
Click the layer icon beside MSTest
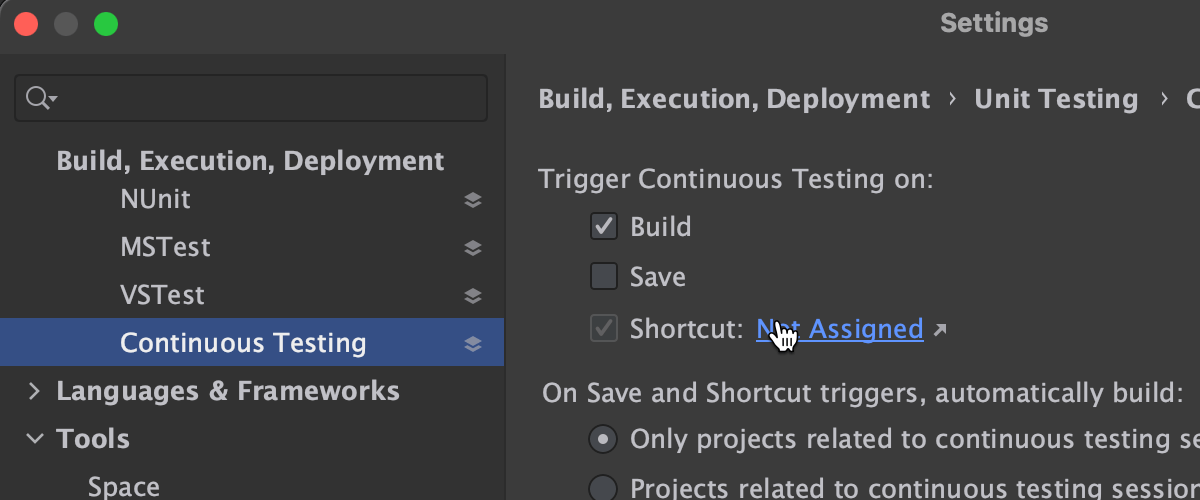point(473,248)
